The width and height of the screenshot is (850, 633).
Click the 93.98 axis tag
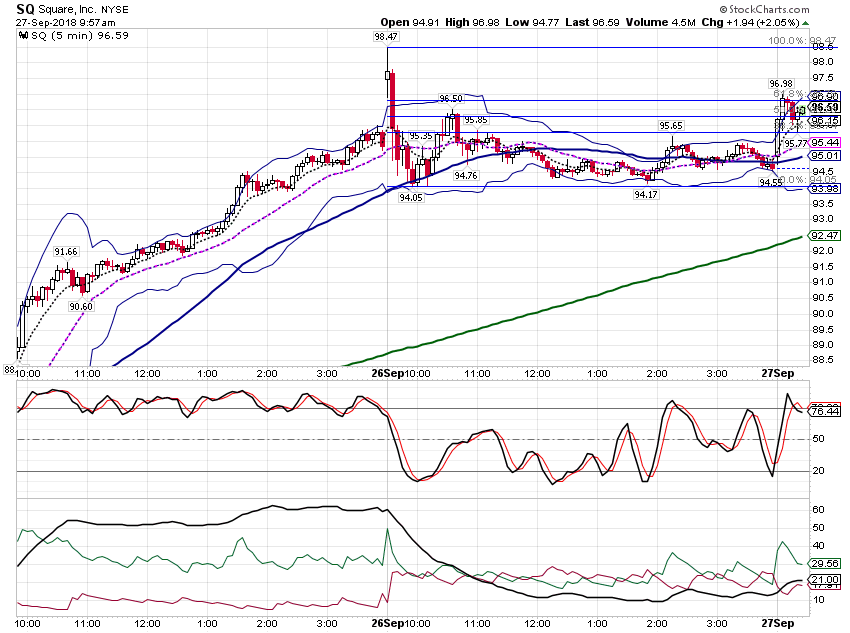tap(825, 189)
